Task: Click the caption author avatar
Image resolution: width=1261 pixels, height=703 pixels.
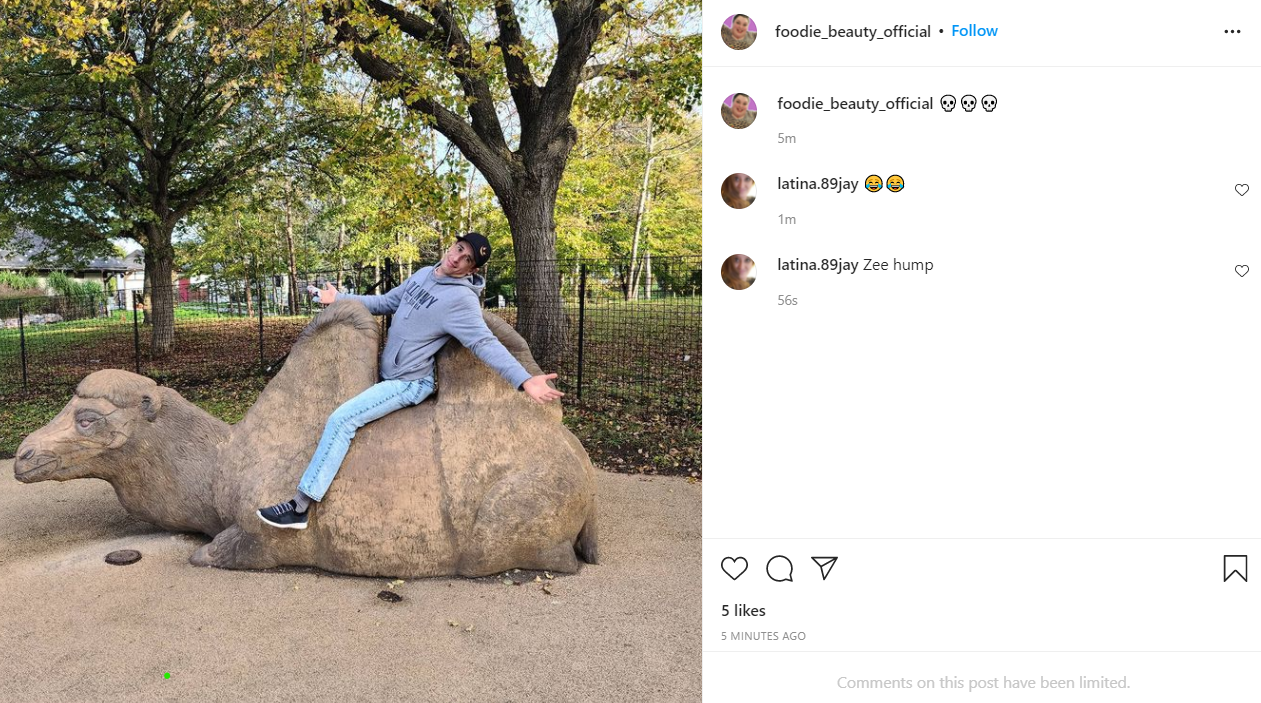Action: pos(739,111)
